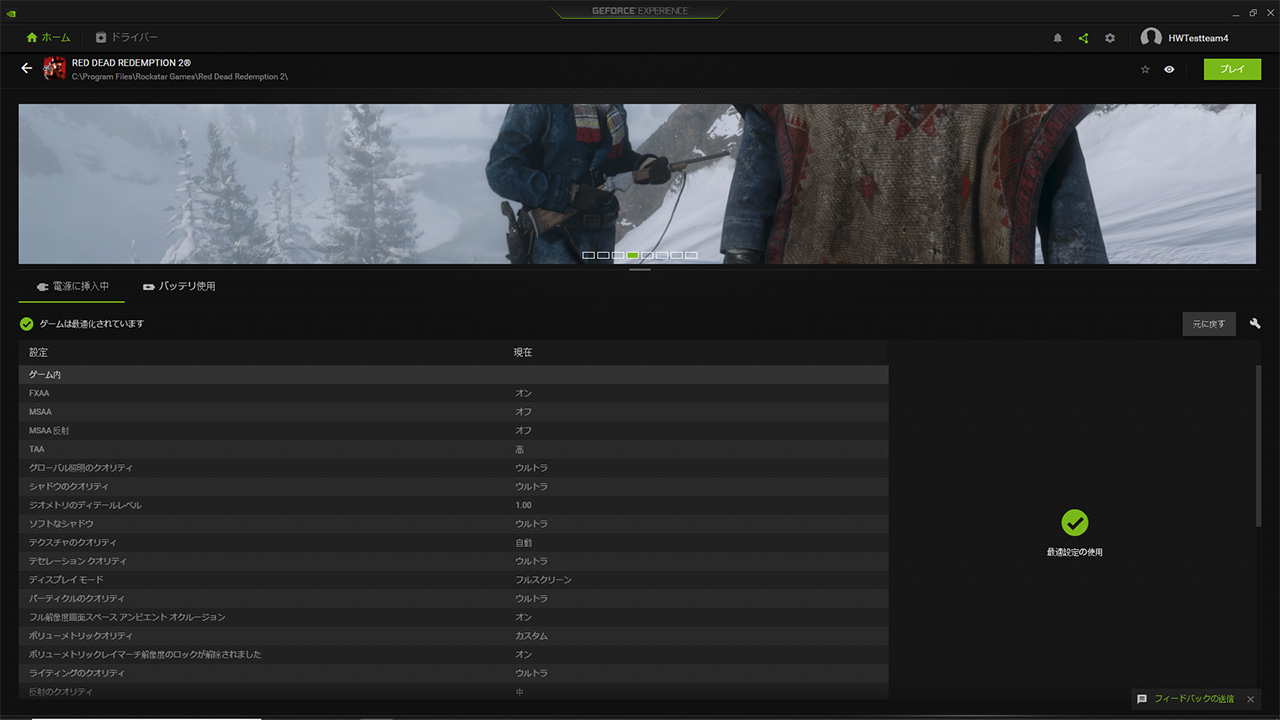Select シャドウのクオリティ row
1280x720 pixels.
tap(453, 486)
